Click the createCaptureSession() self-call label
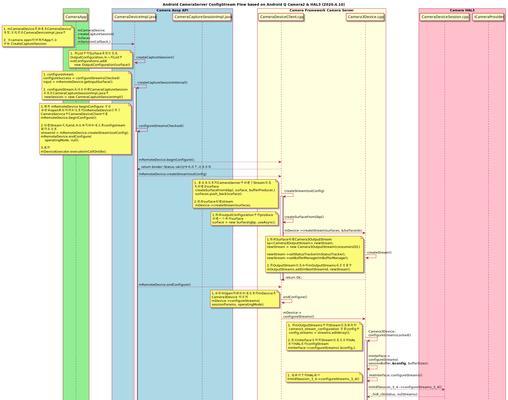This screenshot has width=508, height=400. [x=155, y=57]
